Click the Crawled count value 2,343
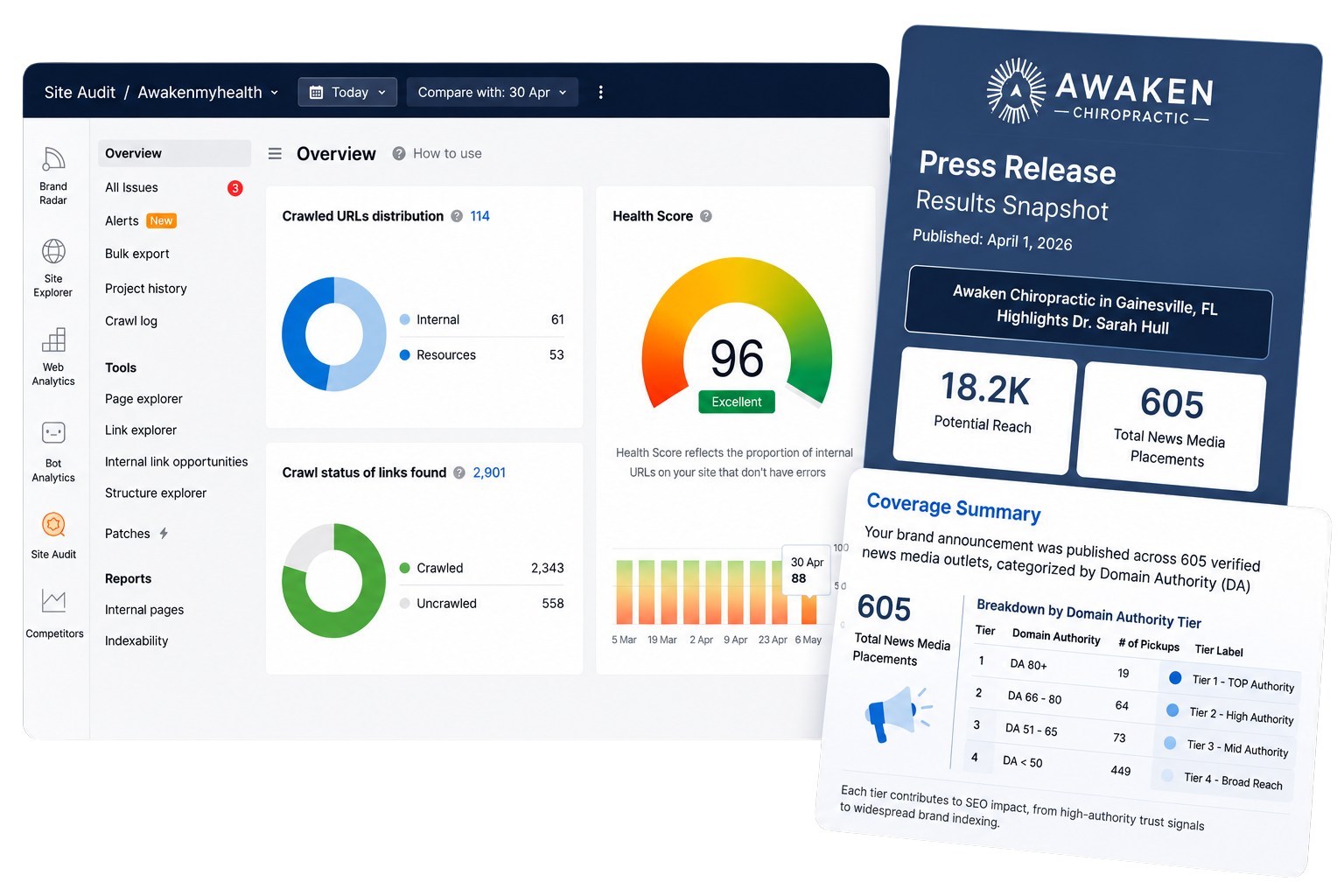The image size is (1344, 896). click(x=548, y=568)
